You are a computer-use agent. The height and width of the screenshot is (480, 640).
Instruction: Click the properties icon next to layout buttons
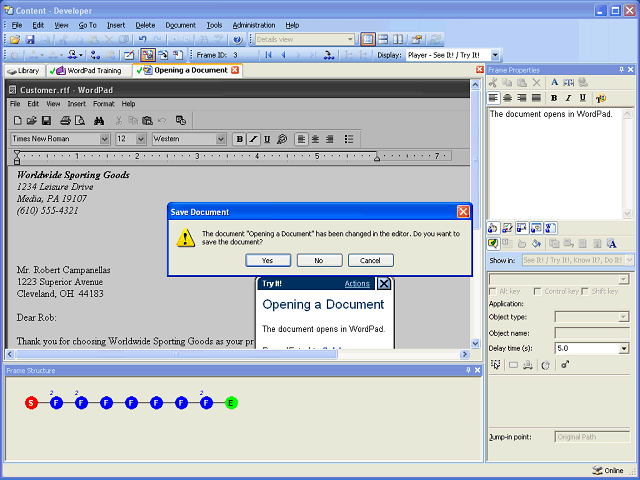pos(417,39)
